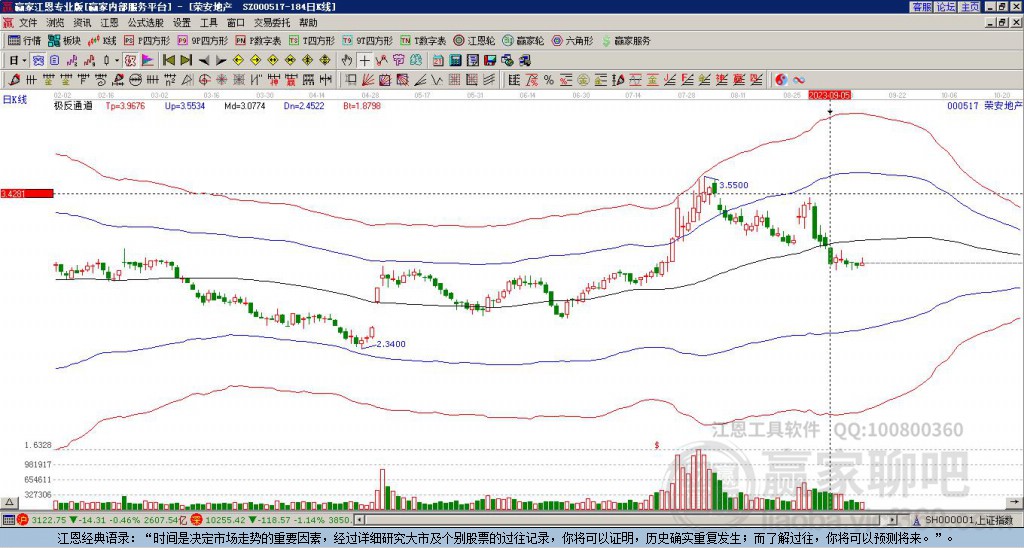Open the 江恩轮 (Gann wheel) tool
This screenshot has height=548, width=1024.
475,40
